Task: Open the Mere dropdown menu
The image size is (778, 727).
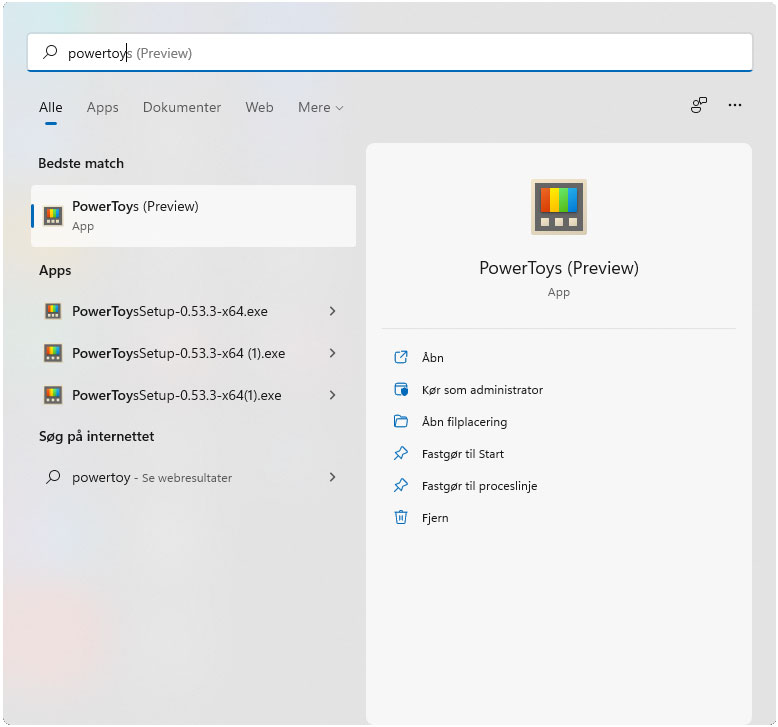Action: tap(321, 107)
